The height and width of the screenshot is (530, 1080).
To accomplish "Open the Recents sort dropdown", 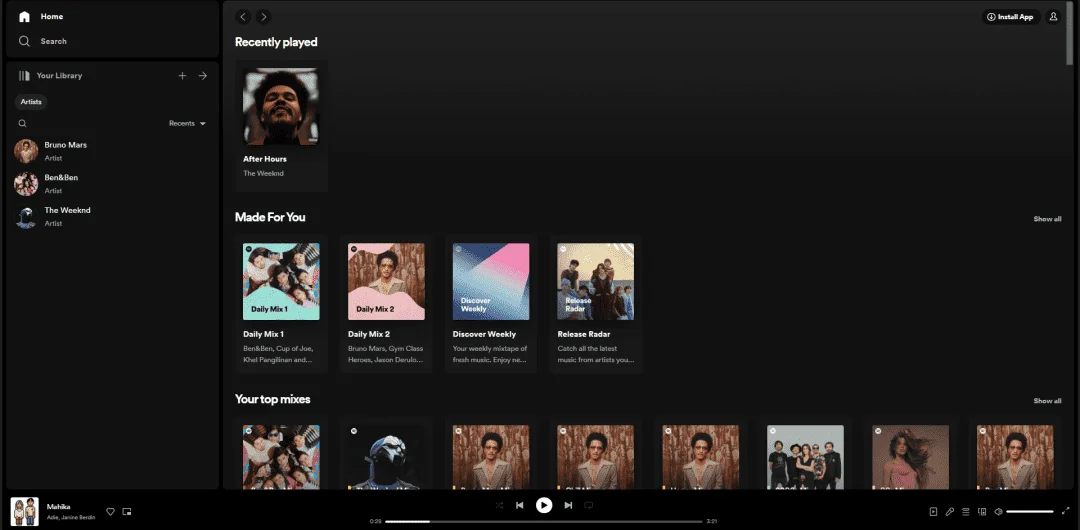I will click(x=187, y=123).
